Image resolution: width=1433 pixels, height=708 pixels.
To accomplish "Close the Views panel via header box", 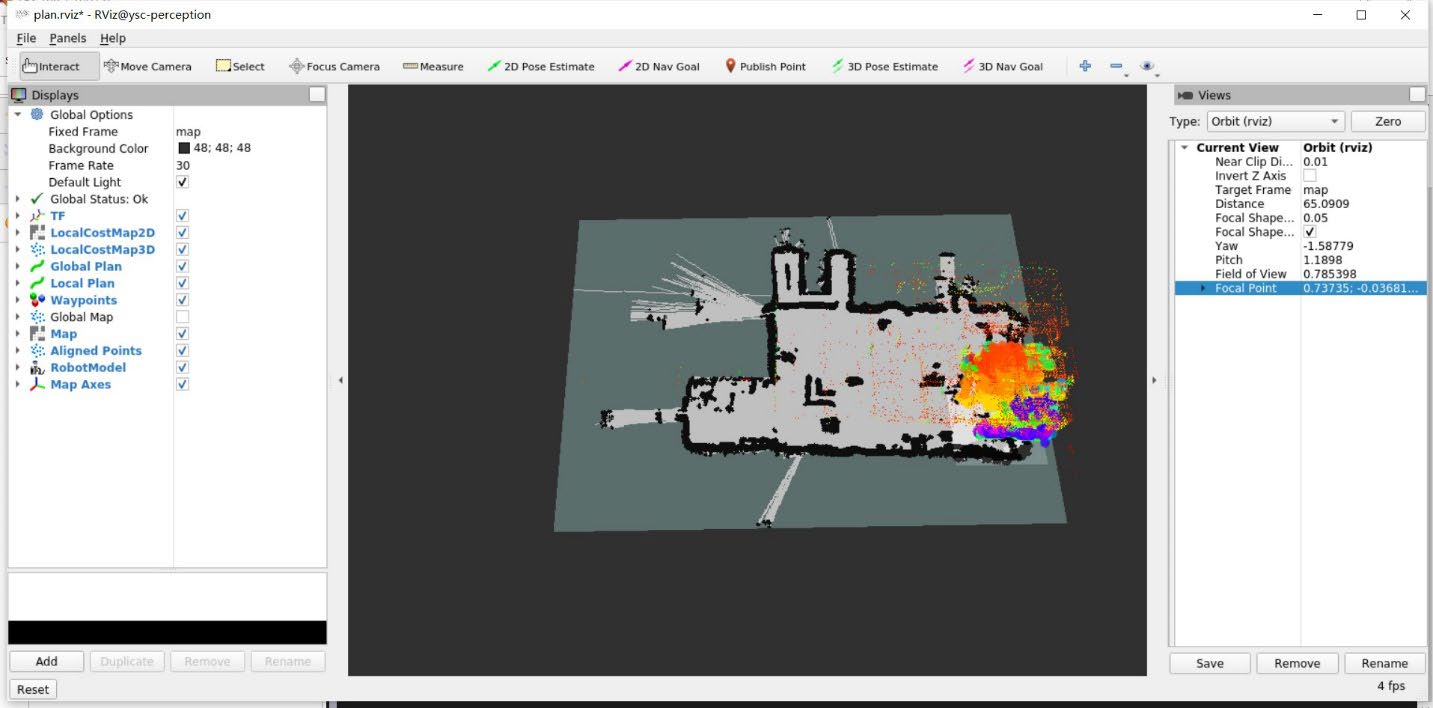I will (1417, 95).
